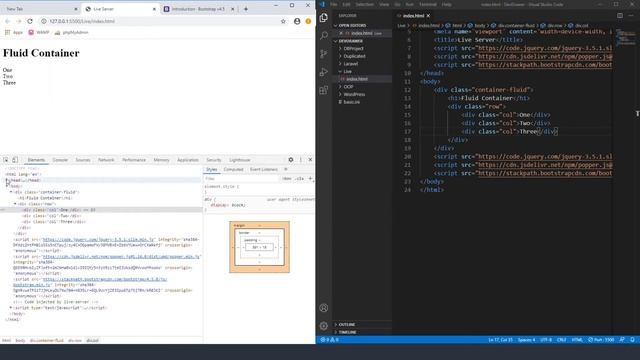Add new style rule plus button
640x360 pixels.
click(310, 179)
